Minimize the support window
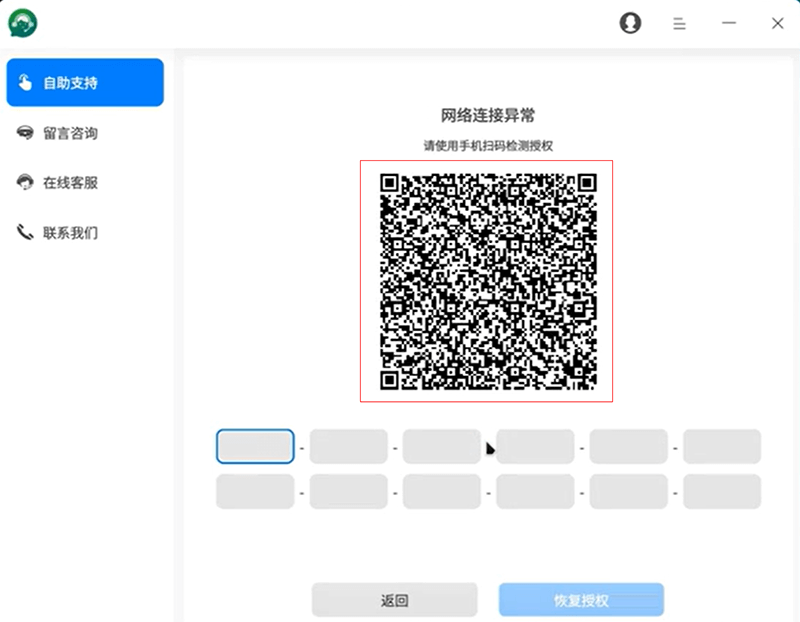The image size is (800, 622). pos(729,23)
